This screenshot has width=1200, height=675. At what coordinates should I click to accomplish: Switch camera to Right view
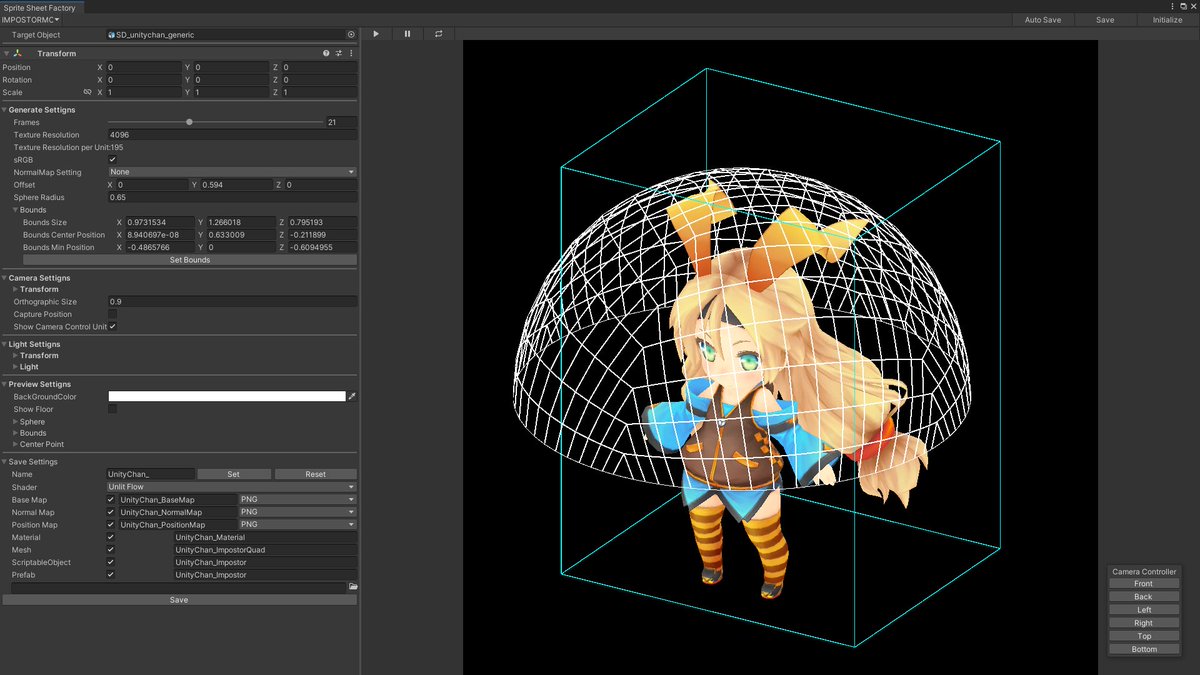1143,623
